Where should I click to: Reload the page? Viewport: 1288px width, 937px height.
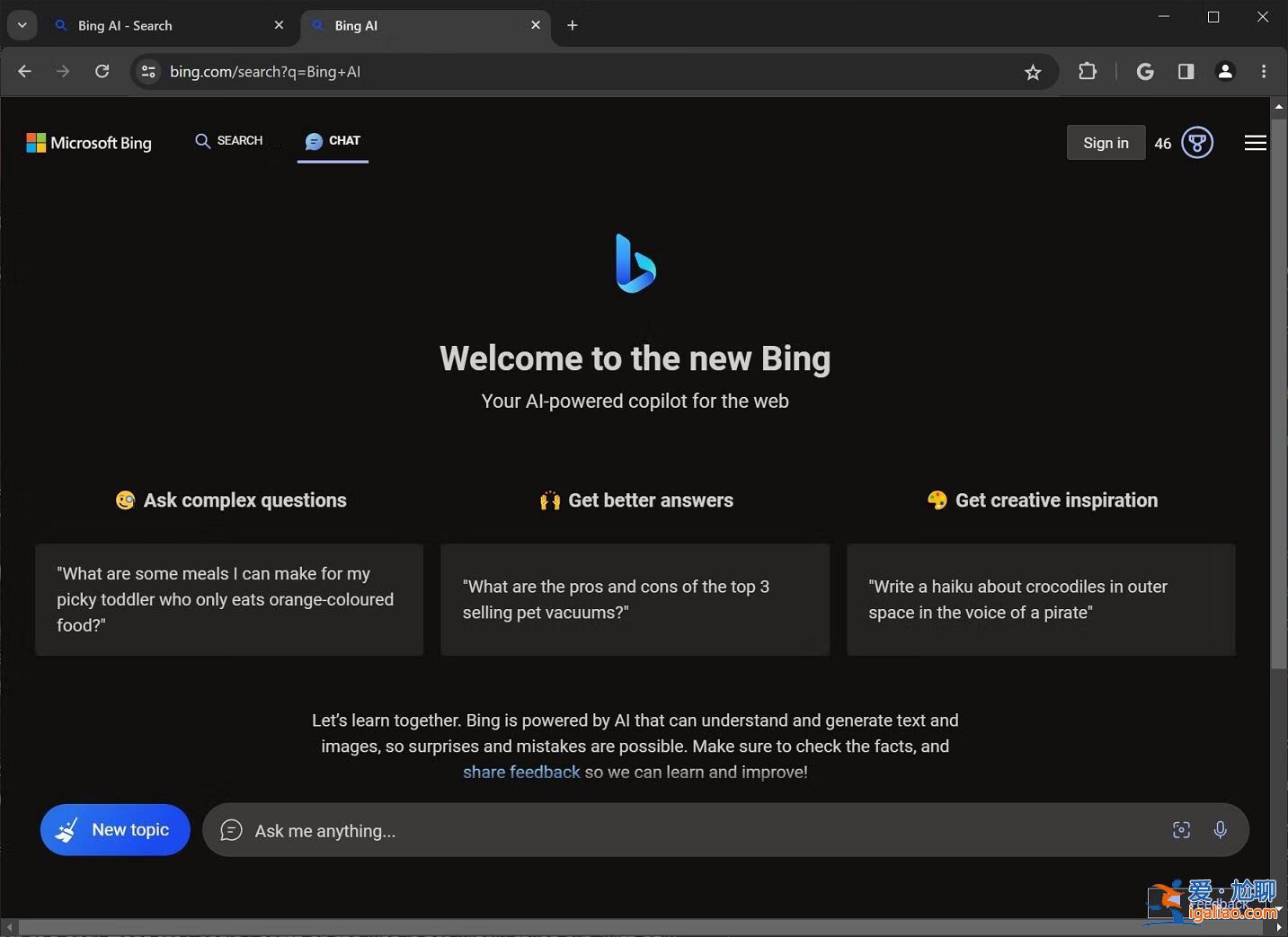point(102,71)
